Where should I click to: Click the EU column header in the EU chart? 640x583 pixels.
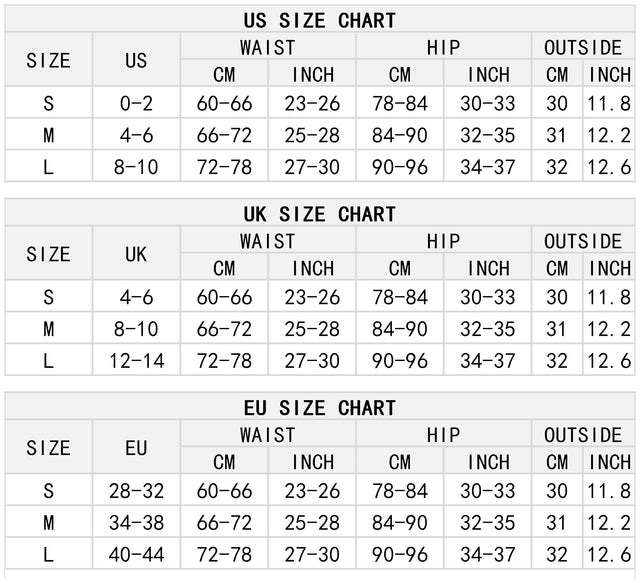[x=136, y=448]
